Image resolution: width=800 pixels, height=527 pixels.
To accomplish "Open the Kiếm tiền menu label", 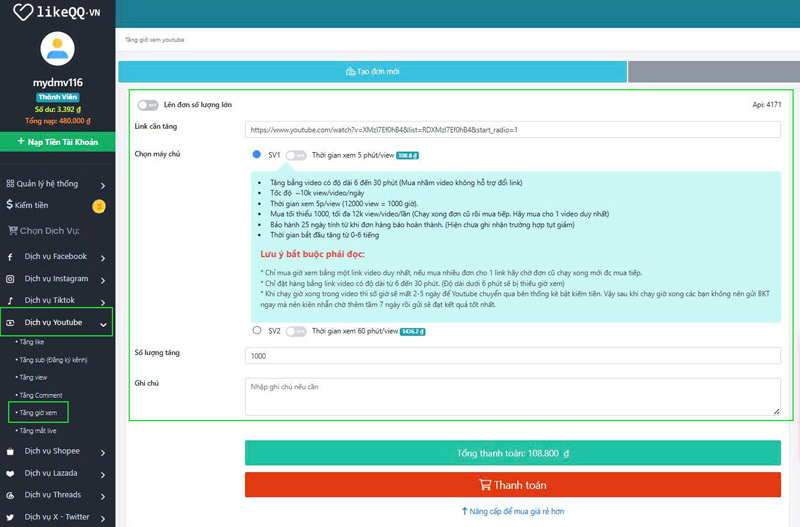I will pyautogui.click(x=31, y=205).
